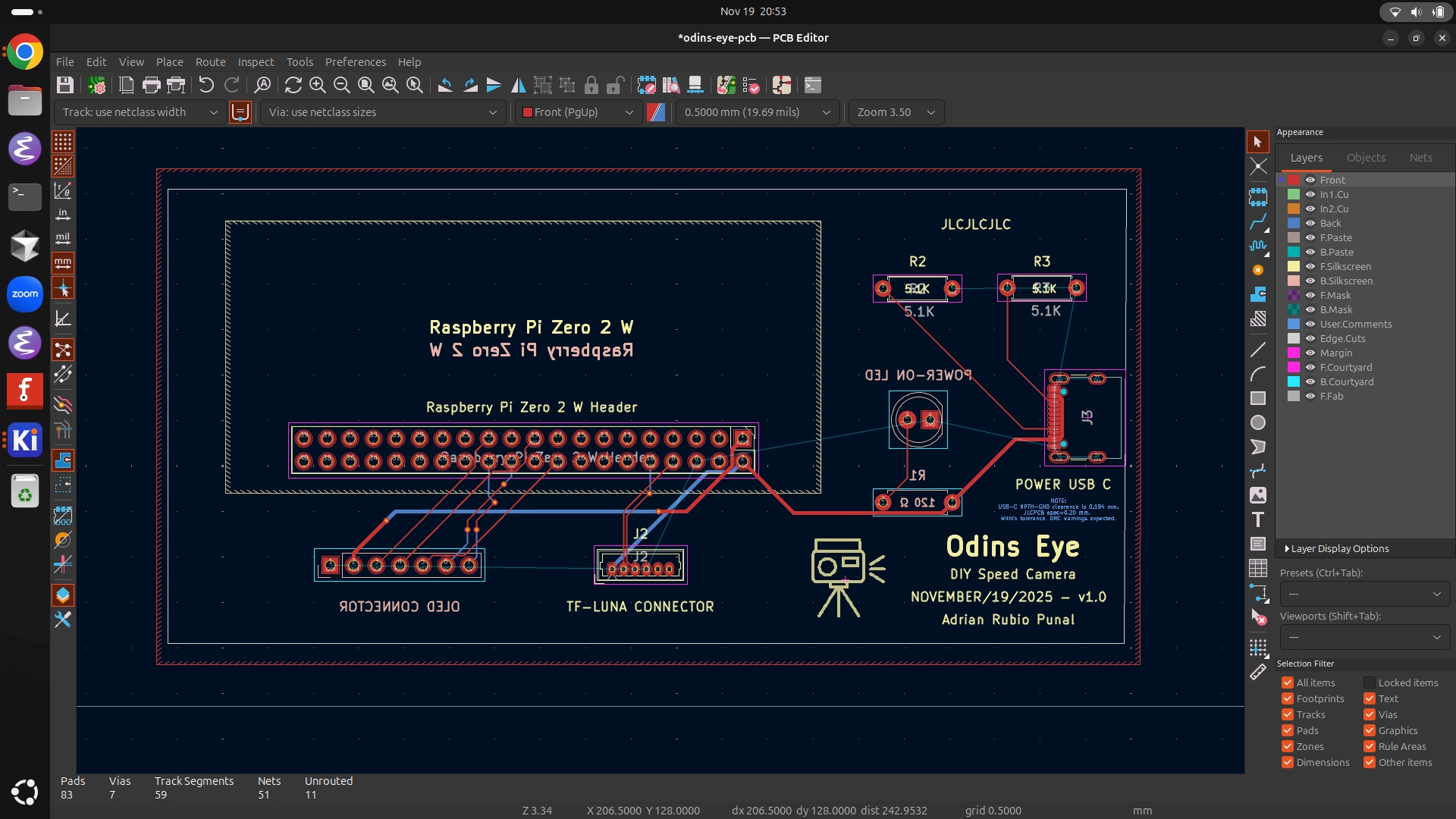Open the Zoom level dropdown
This screenshot has height=819, width=1456.
930,112
